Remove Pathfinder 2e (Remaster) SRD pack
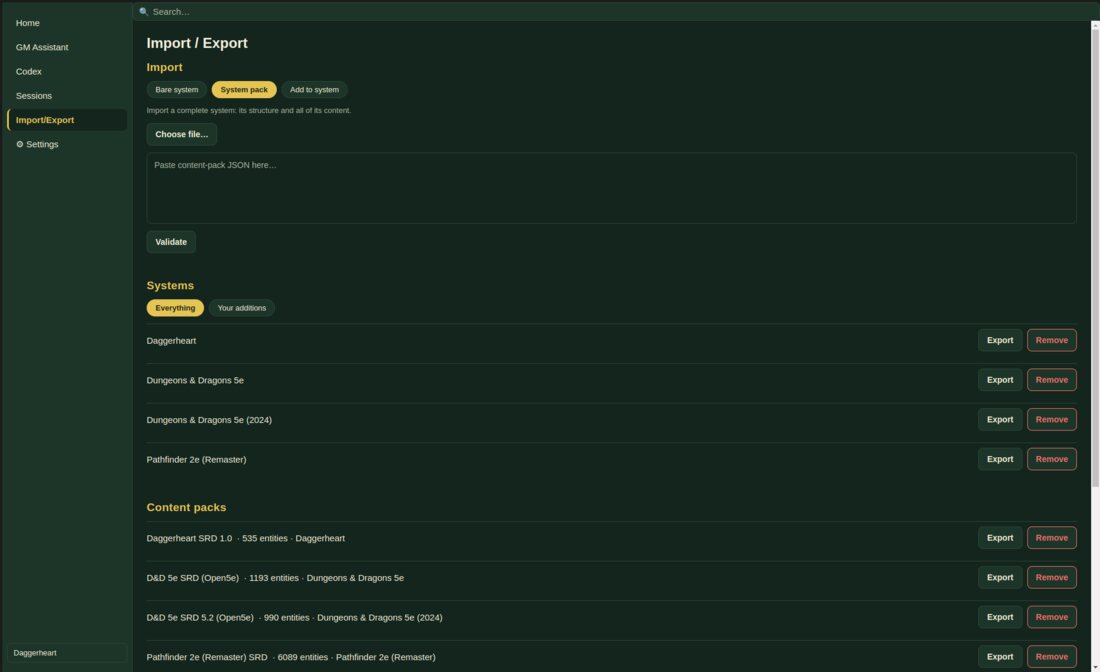This screenshot has height=672, width=1100. point(1052,657)
